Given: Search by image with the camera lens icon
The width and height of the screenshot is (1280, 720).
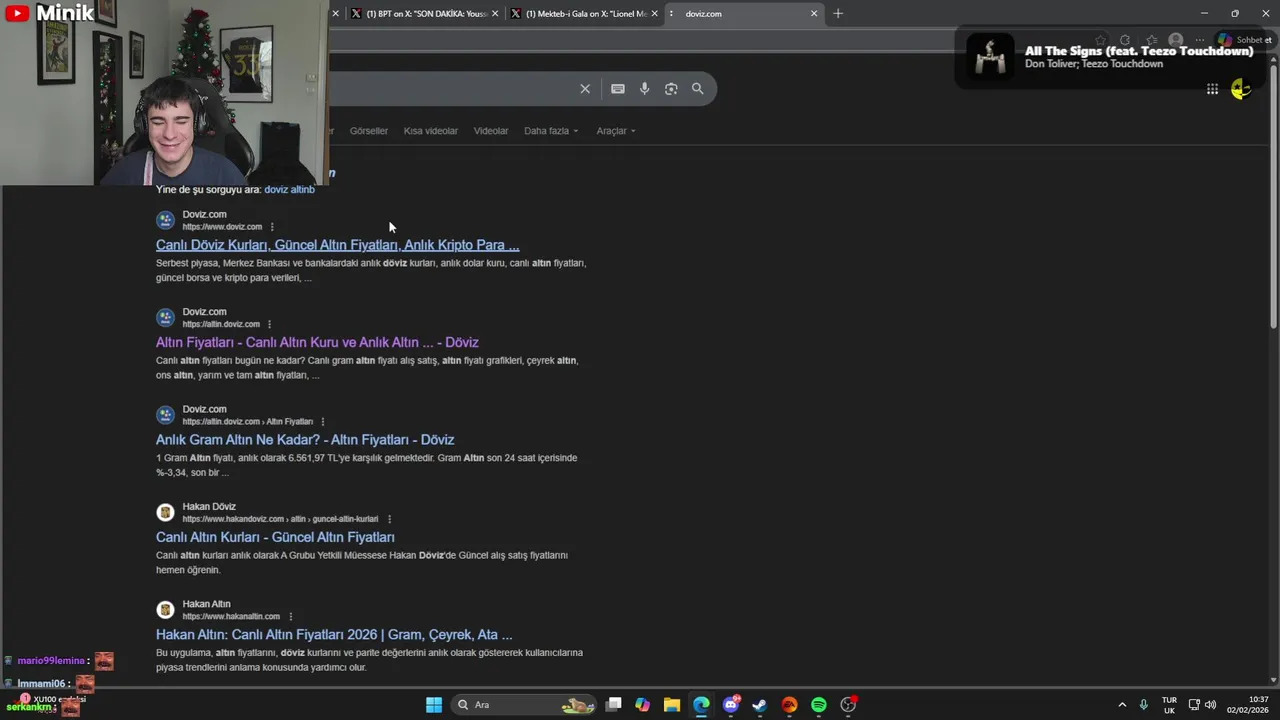Looking at the screenshot, I should [x=671, y=89].
